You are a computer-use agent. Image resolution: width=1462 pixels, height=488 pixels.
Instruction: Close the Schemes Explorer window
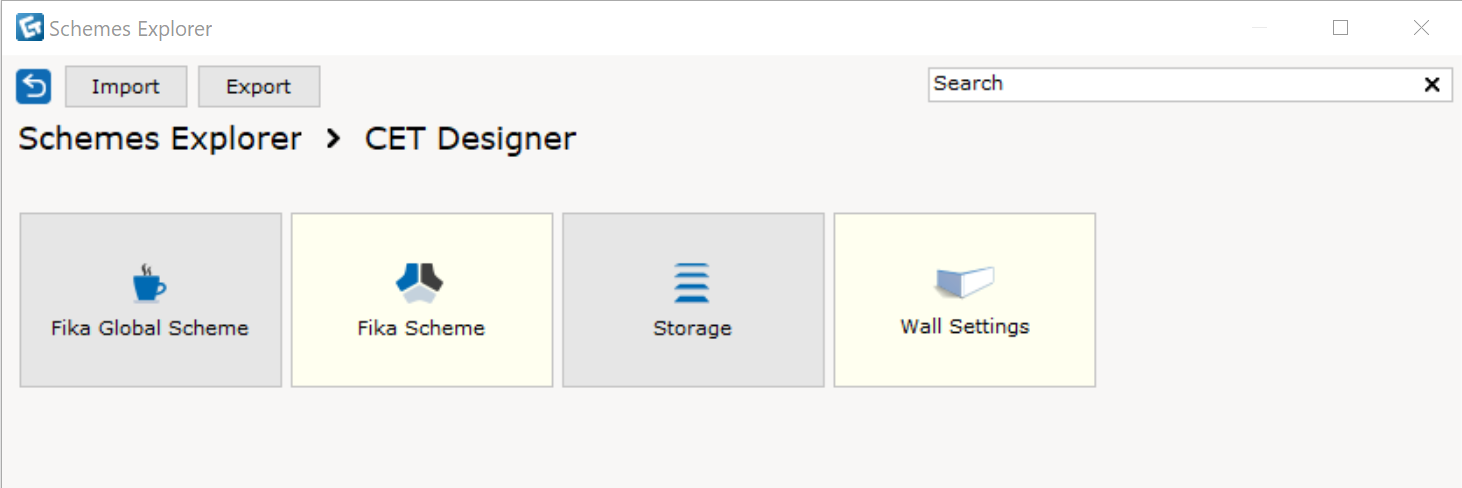1421,28
